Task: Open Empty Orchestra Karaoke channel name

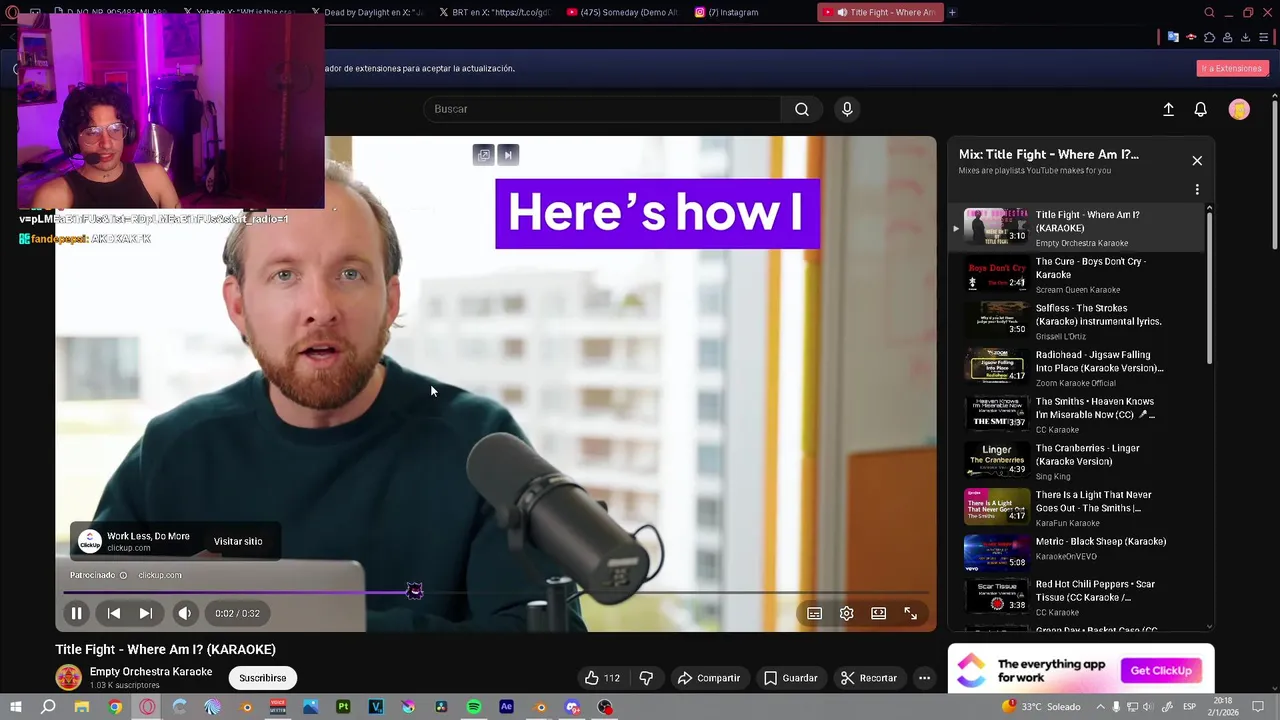Action: [x=151, y=672]
